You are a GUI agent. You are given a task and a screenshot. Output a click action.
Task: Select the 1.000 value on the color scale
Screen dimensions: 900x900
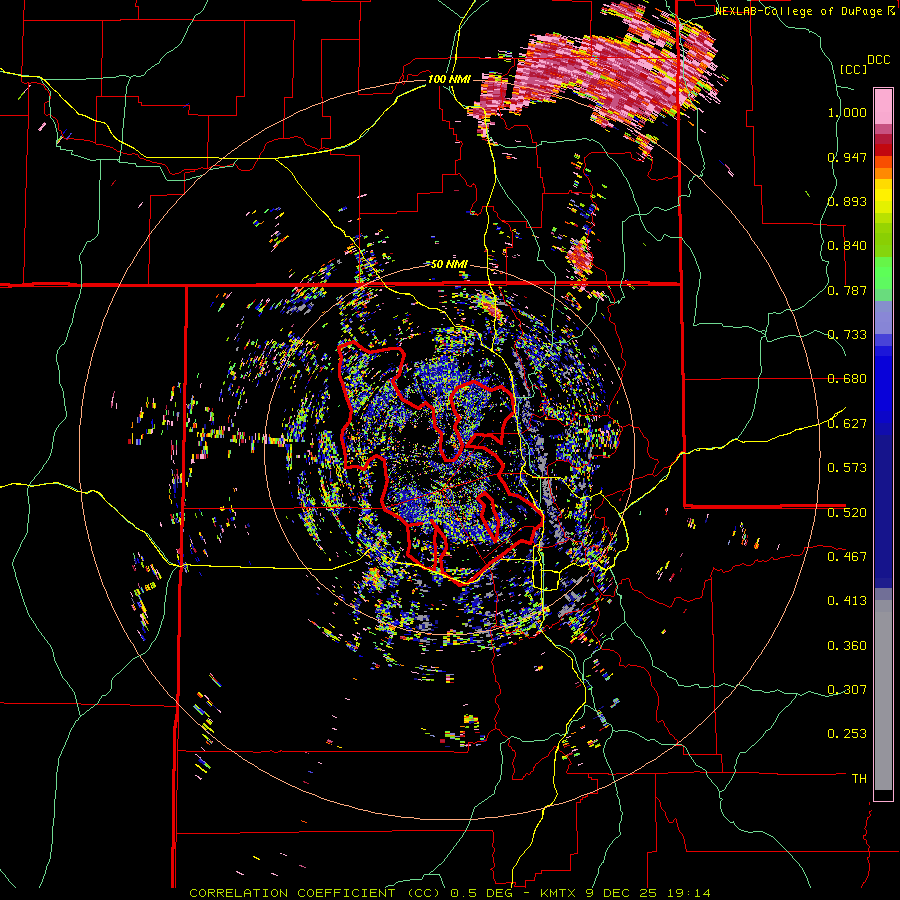(847, 112)
